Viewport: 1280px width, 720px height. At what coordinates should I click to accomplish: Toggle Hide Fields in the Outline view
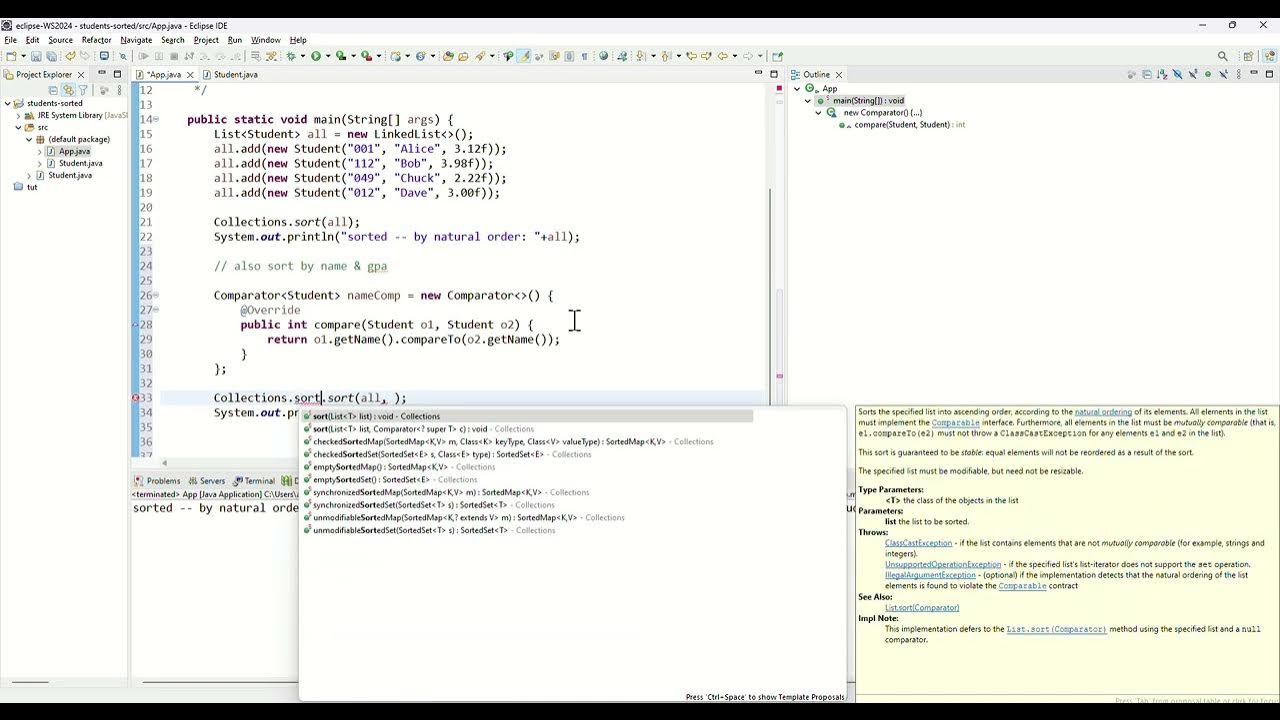[x=1178, y=72]
